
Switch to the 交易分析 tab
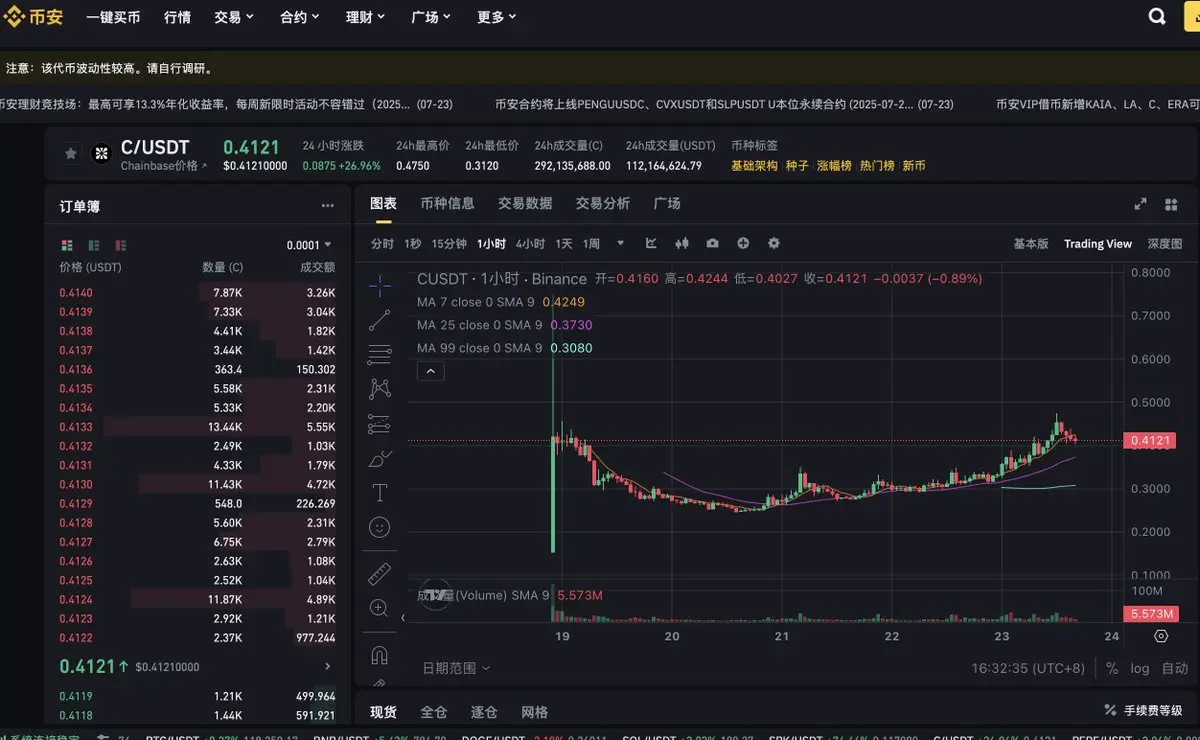click(603, 203)
